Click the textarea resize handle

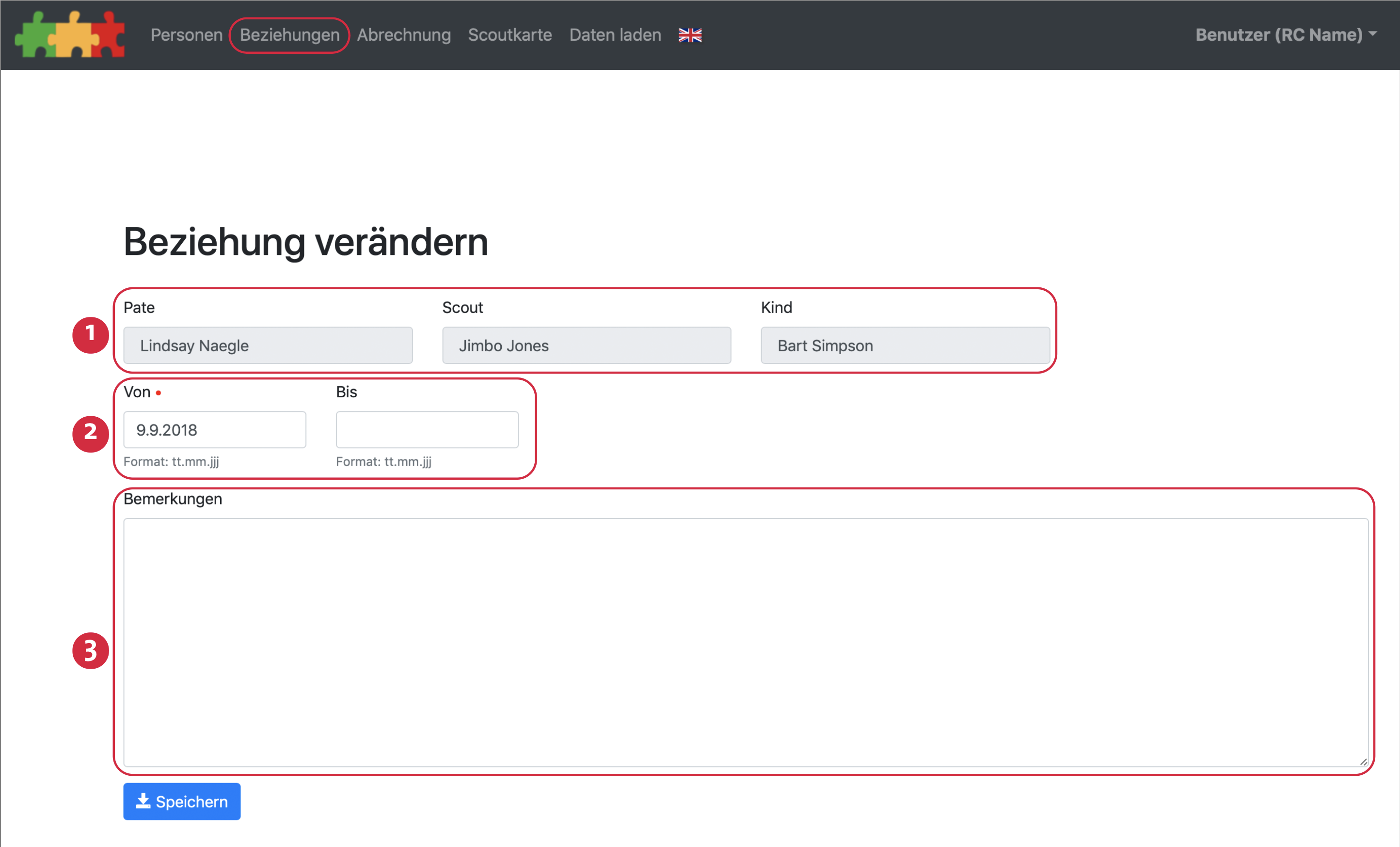click(x=1363, y=762)
